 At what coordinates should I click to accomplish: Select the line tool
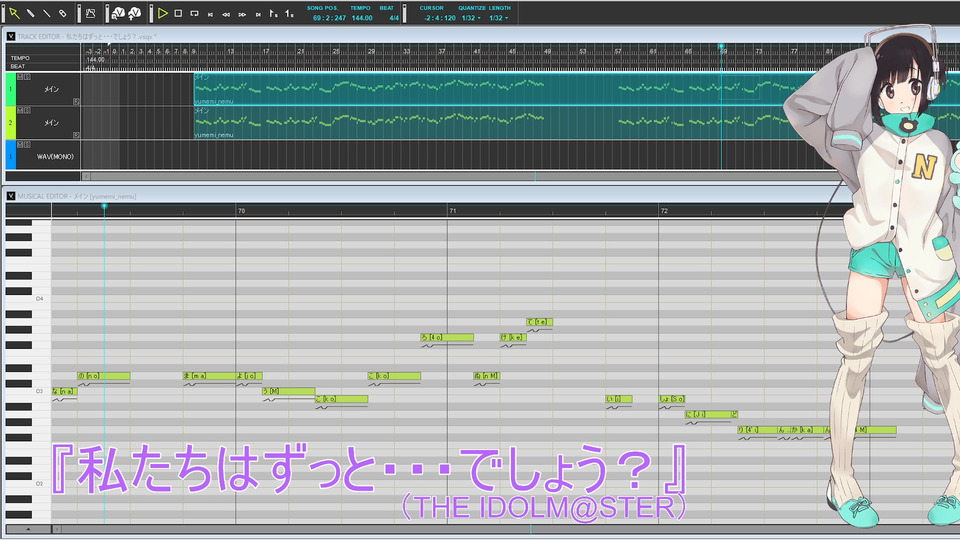coord(47,13)
